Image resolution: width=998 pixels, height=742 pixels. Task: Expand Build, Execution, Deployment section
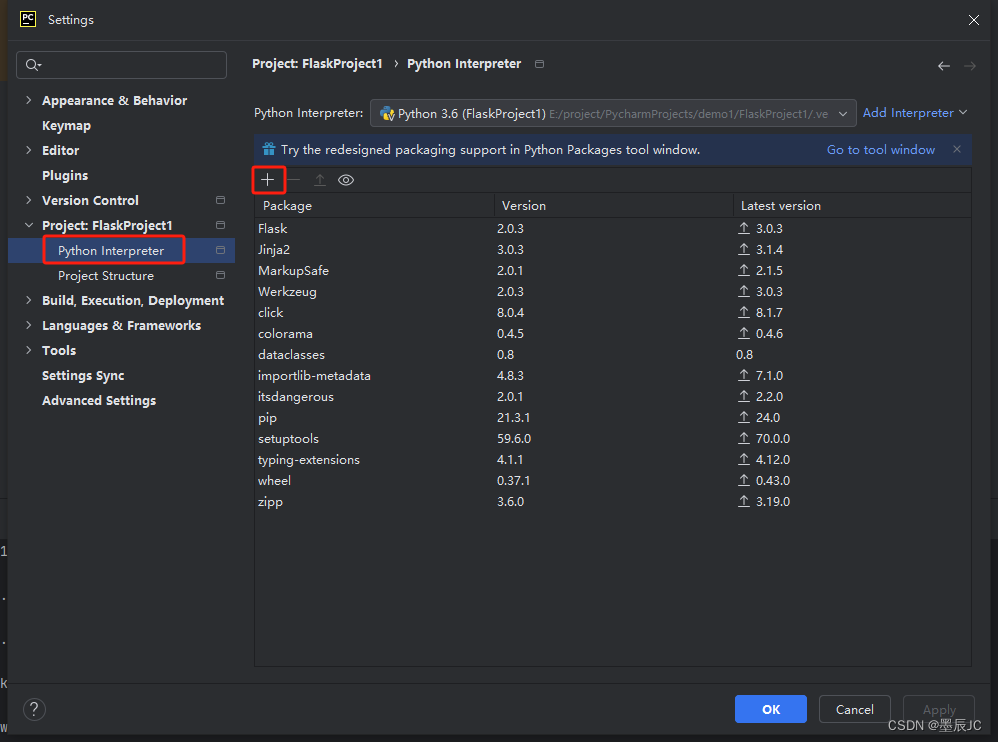click(x=29, y=300)
